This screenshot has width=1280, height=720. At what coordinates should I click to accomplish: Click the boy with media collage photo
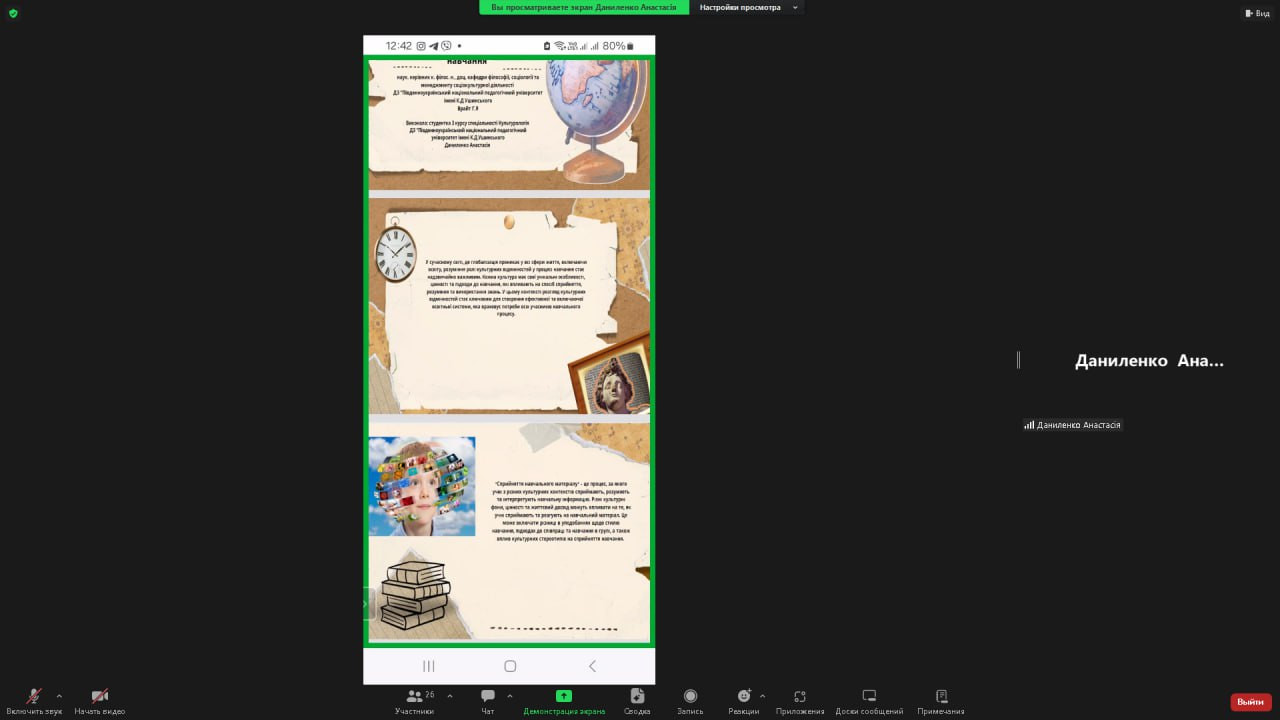[x=422, y=486]
